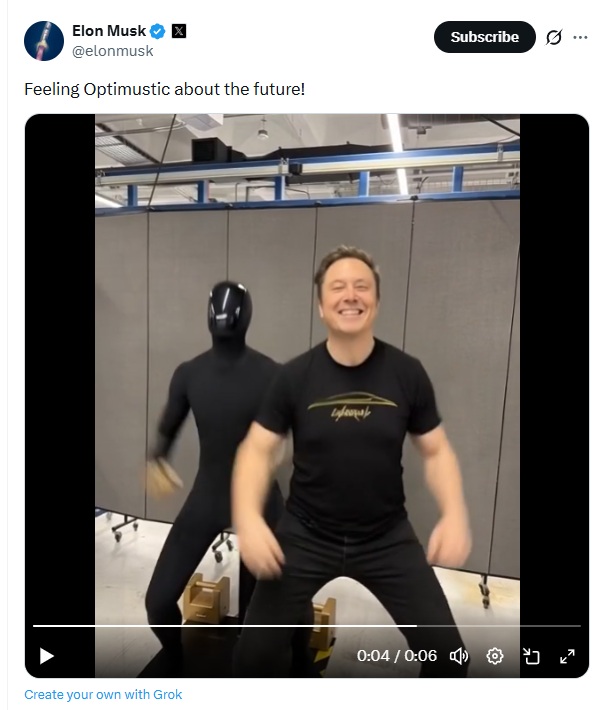This screenshot has width=598, height=710.
Task: Click the 0:04 / 0:06 time display
Action: pyautogui.click(x=397, y=656)
